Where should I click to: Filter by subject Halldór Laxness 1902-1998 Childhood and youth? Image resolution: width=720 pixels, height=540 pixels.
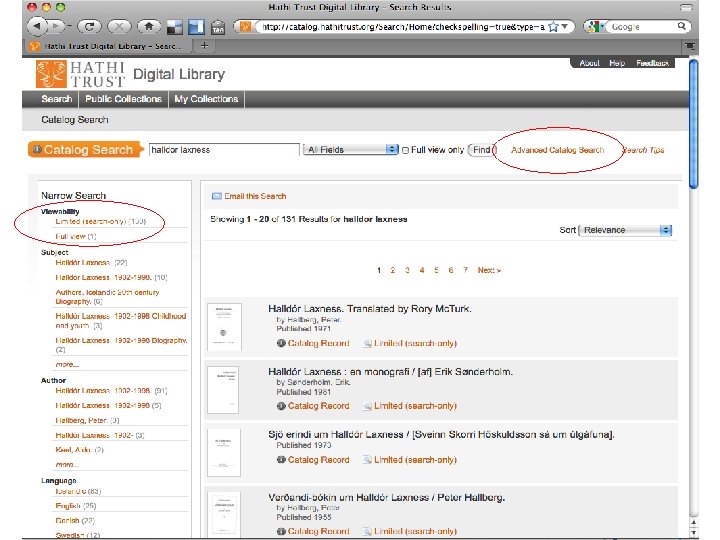(x=121, y=321)
